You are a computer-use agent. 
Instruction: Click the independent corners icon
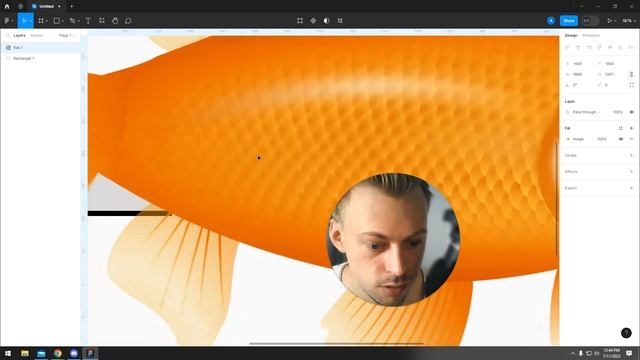pos(631,85)
